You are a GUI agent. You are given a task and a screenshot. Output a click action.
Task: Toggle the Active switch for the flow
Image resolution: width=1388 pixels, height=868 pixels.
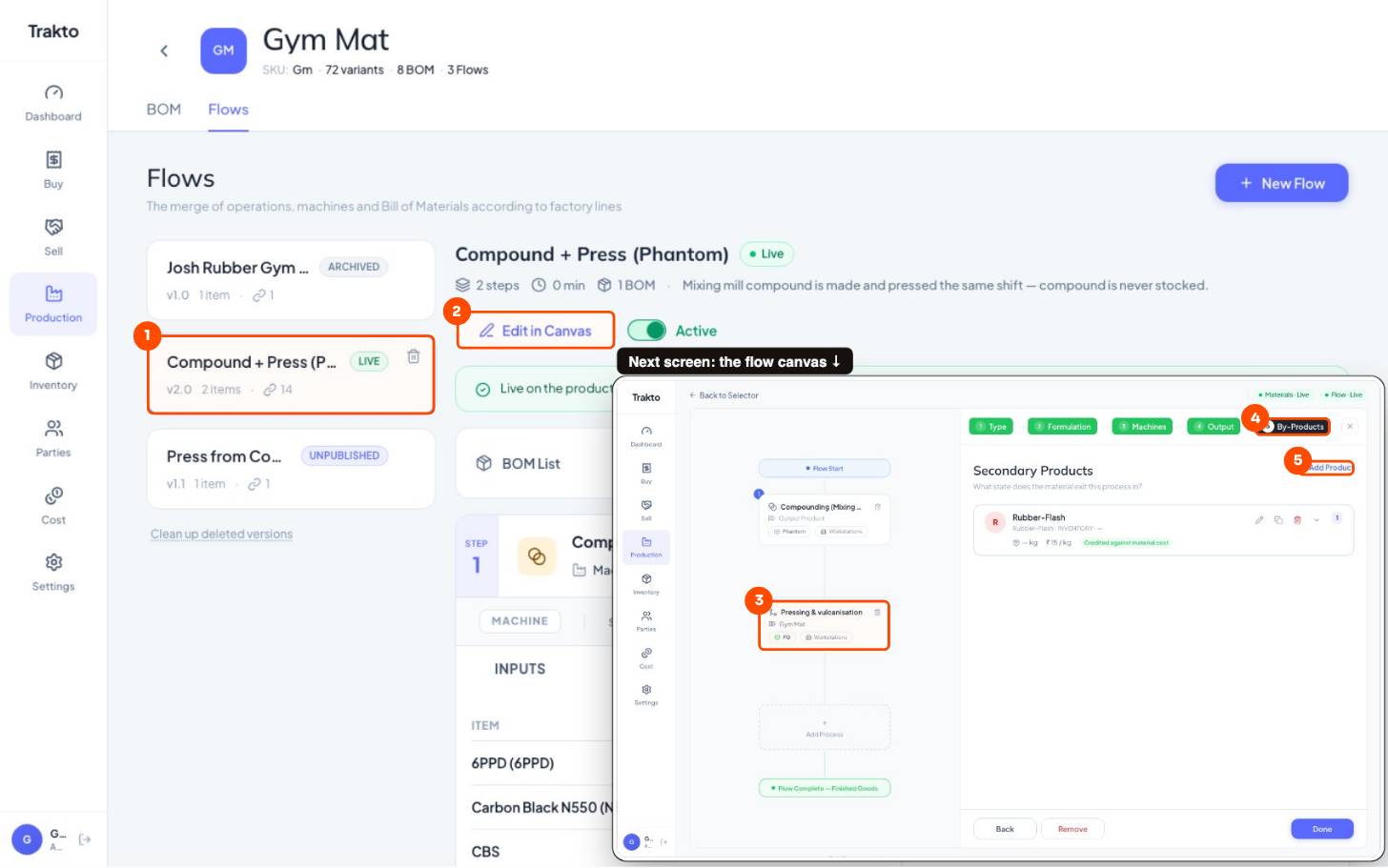click(x=646, y=331)
